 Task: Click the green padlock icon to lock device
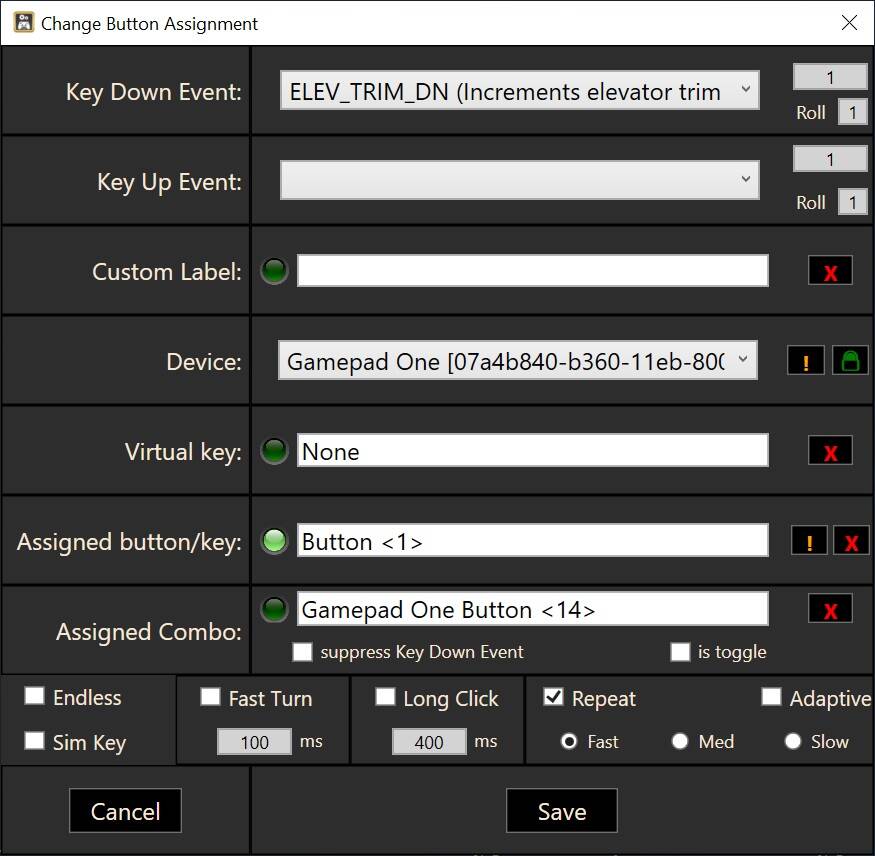[849, 360]
